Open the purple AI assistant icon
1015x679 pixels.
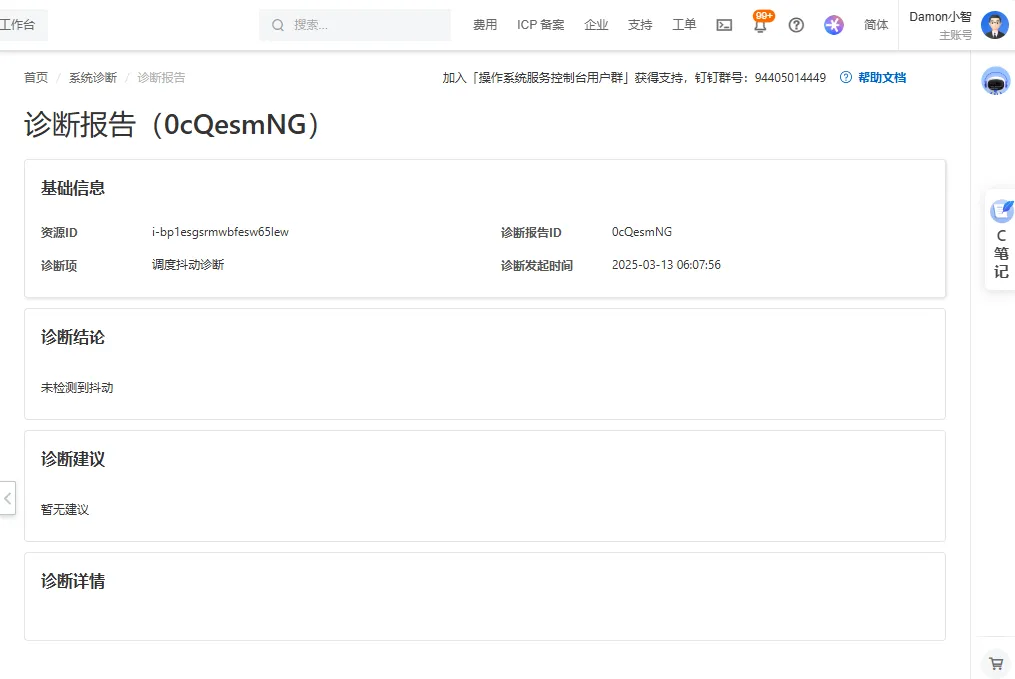834,25
